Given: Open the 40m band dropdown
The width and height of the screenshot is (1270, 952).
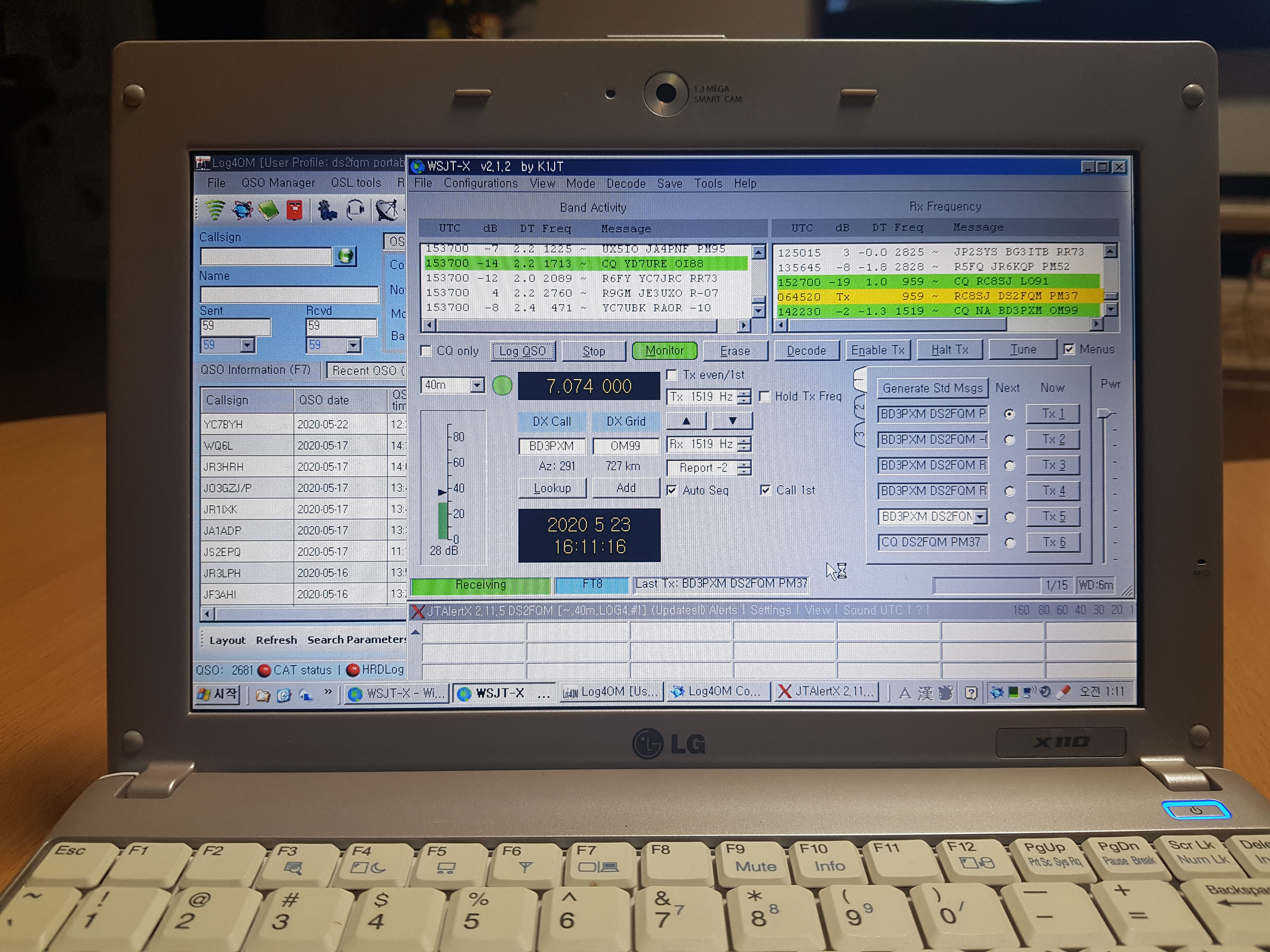Looking at the screenshot, I should coord(477,386).
